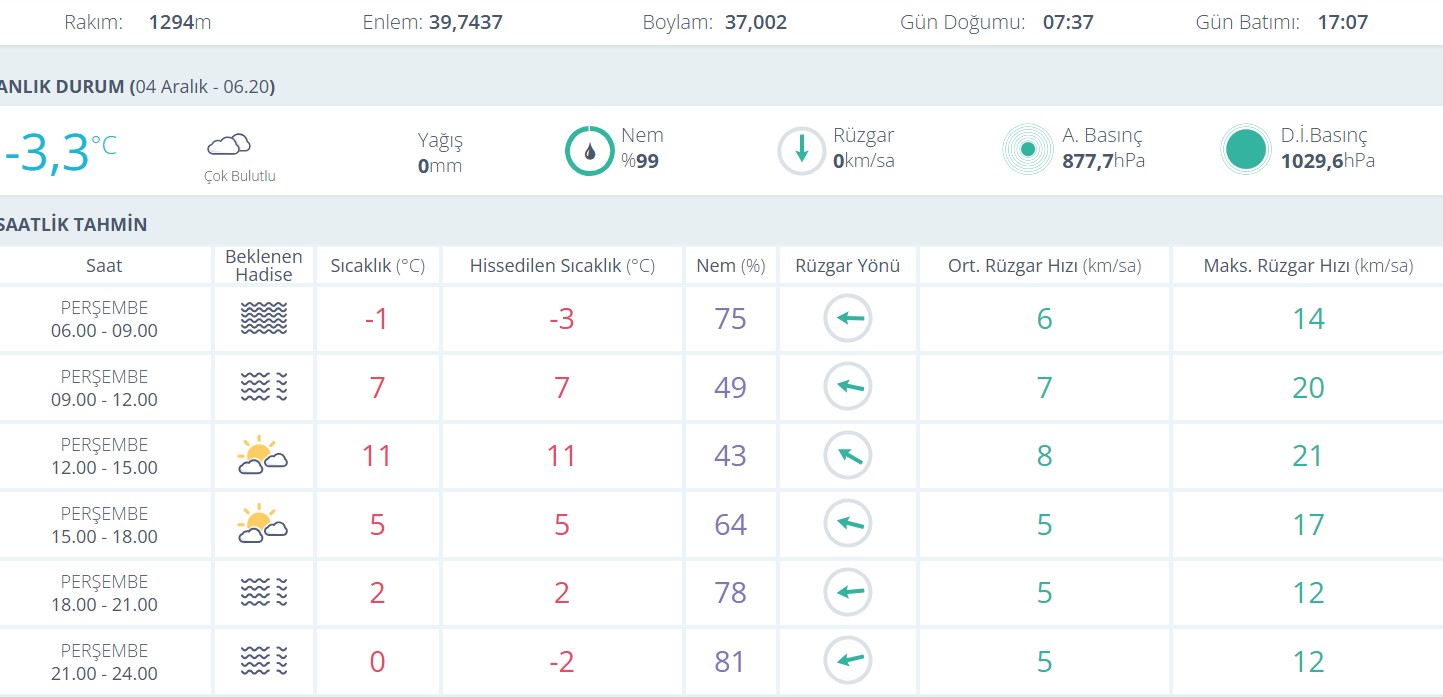Click the D.İ.Basınç solid circle icon
The height and width of the screenshot is (697, 1443).
pyautogui.click(x=1245, y=150)
